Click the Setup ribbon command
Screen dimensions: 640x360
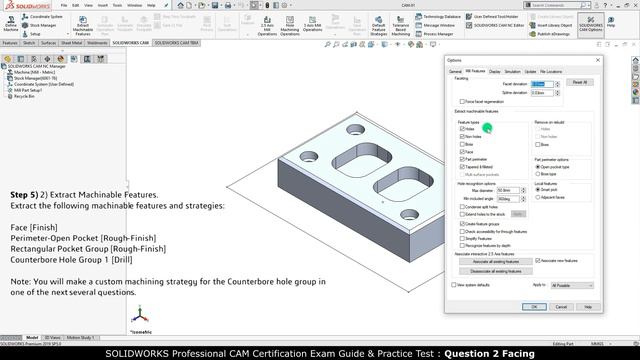(31, 34)
